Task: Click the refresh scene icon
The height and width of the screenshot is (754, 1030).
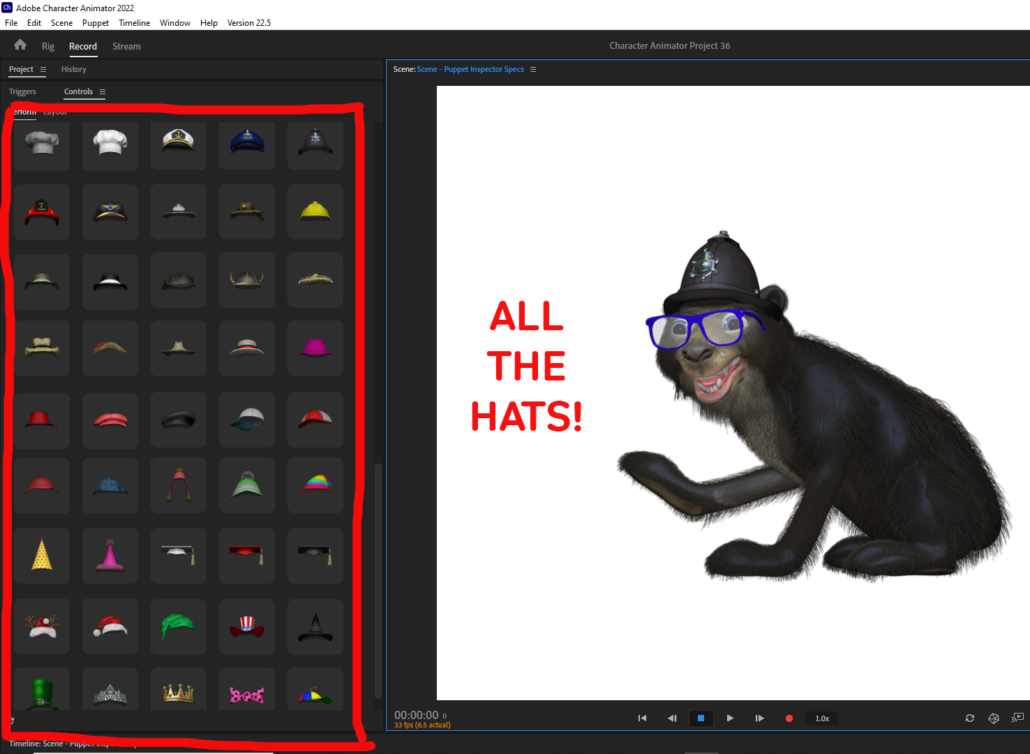Action: pyautogui.click(x=970, y=719)
